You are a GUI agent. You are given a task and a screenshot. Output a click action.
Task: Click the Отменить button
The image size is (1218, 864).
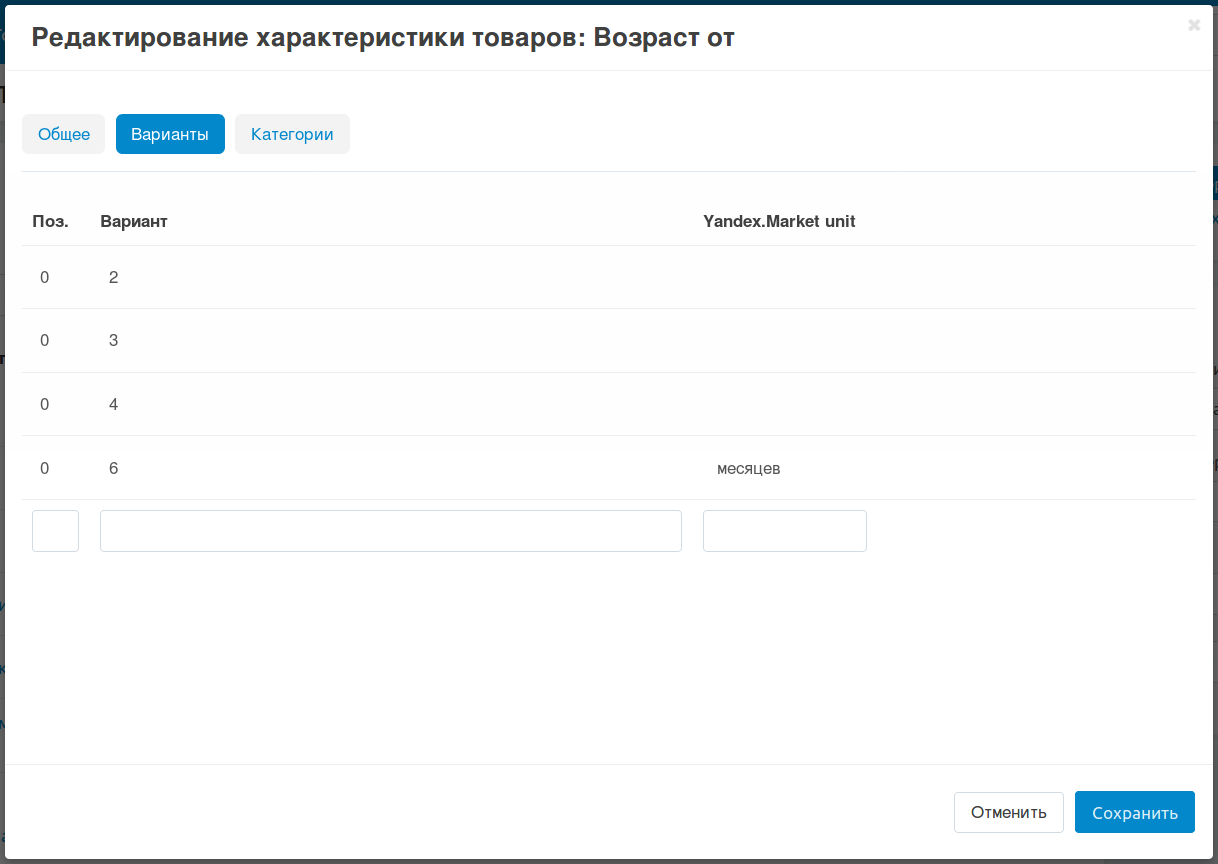(x=1008, y=812)
